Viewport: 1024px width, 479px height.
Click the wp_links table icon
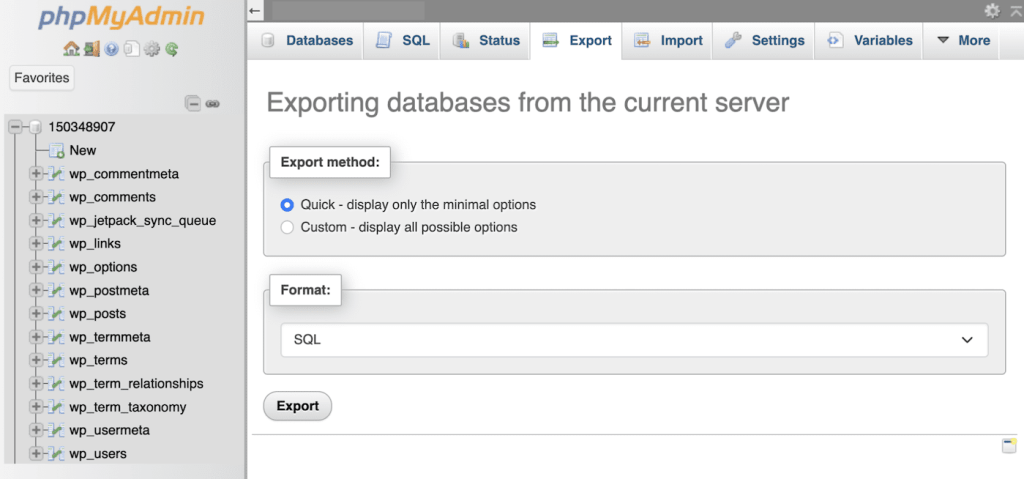pos(57,244)
